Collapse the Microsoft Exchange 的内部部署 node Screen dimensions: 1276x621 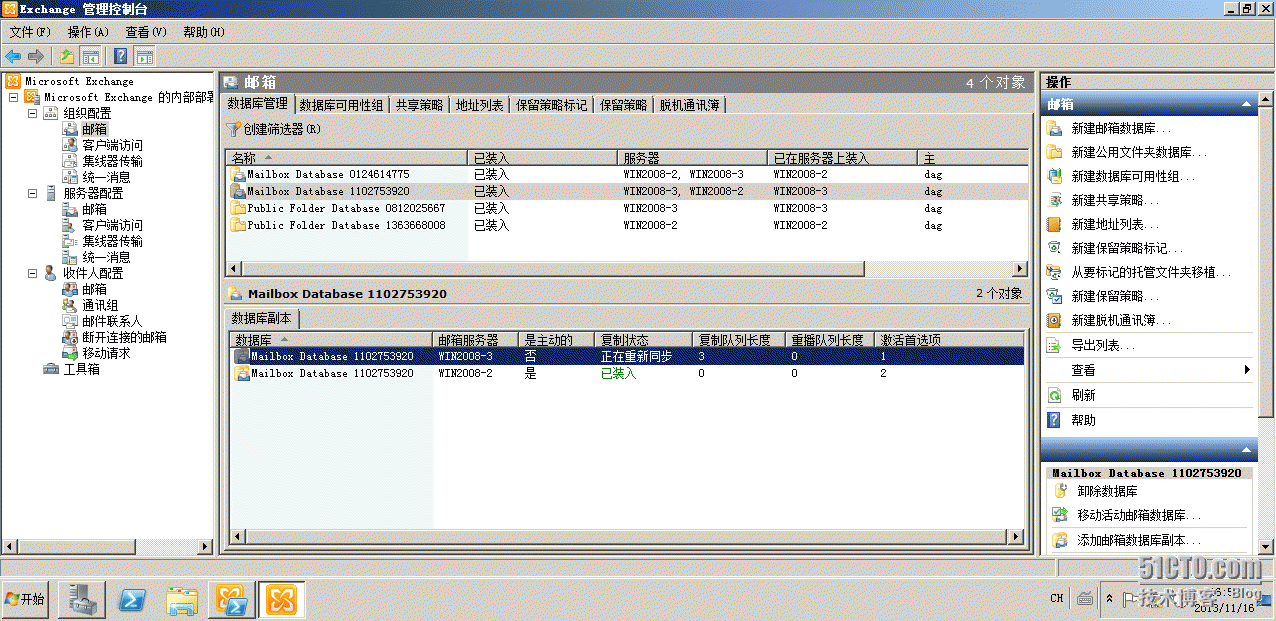coord(13,97)
